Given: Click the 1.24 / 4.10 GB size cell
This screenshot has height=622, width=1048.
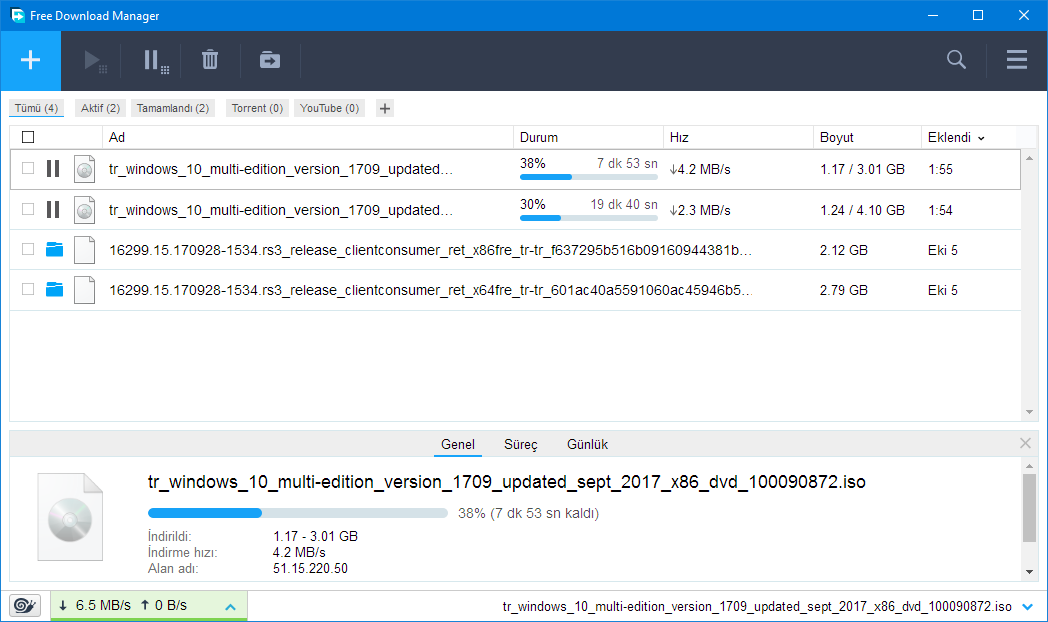Looking at the screenshot, I should (x=862, y=210).
